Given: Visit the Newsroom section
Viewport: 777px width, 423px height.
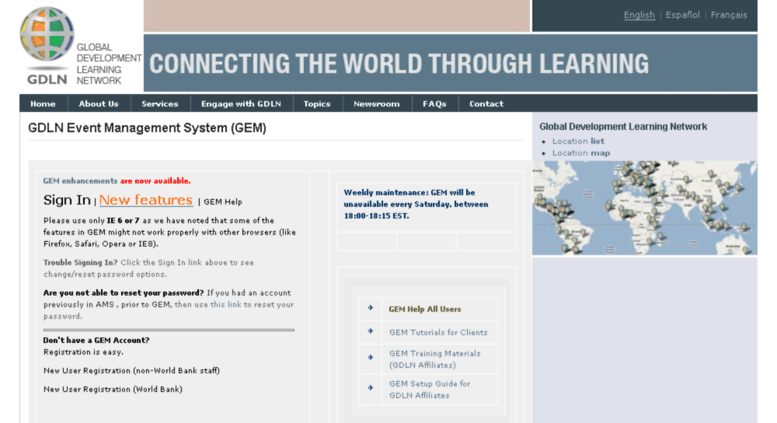Looking at the screenshot, I should 376,104.
